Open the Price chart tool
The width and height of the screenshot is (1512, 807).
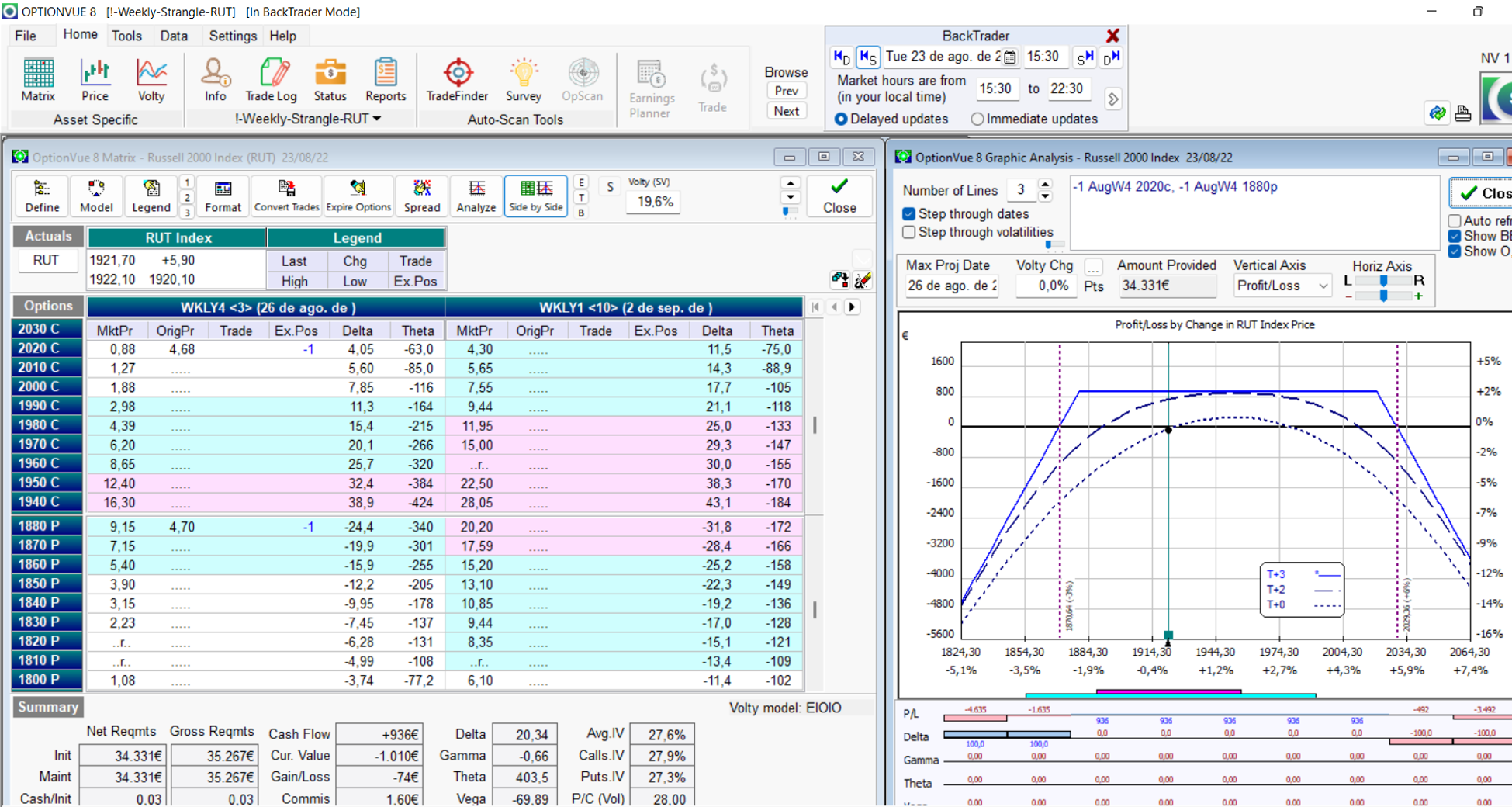(x=95, y=80)
